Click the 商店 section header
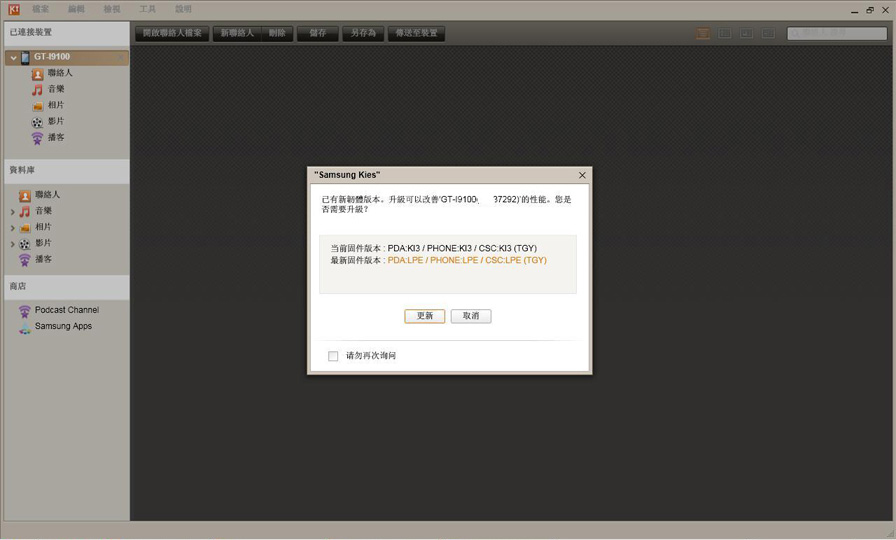896x540 pixels. pos(66,286)
